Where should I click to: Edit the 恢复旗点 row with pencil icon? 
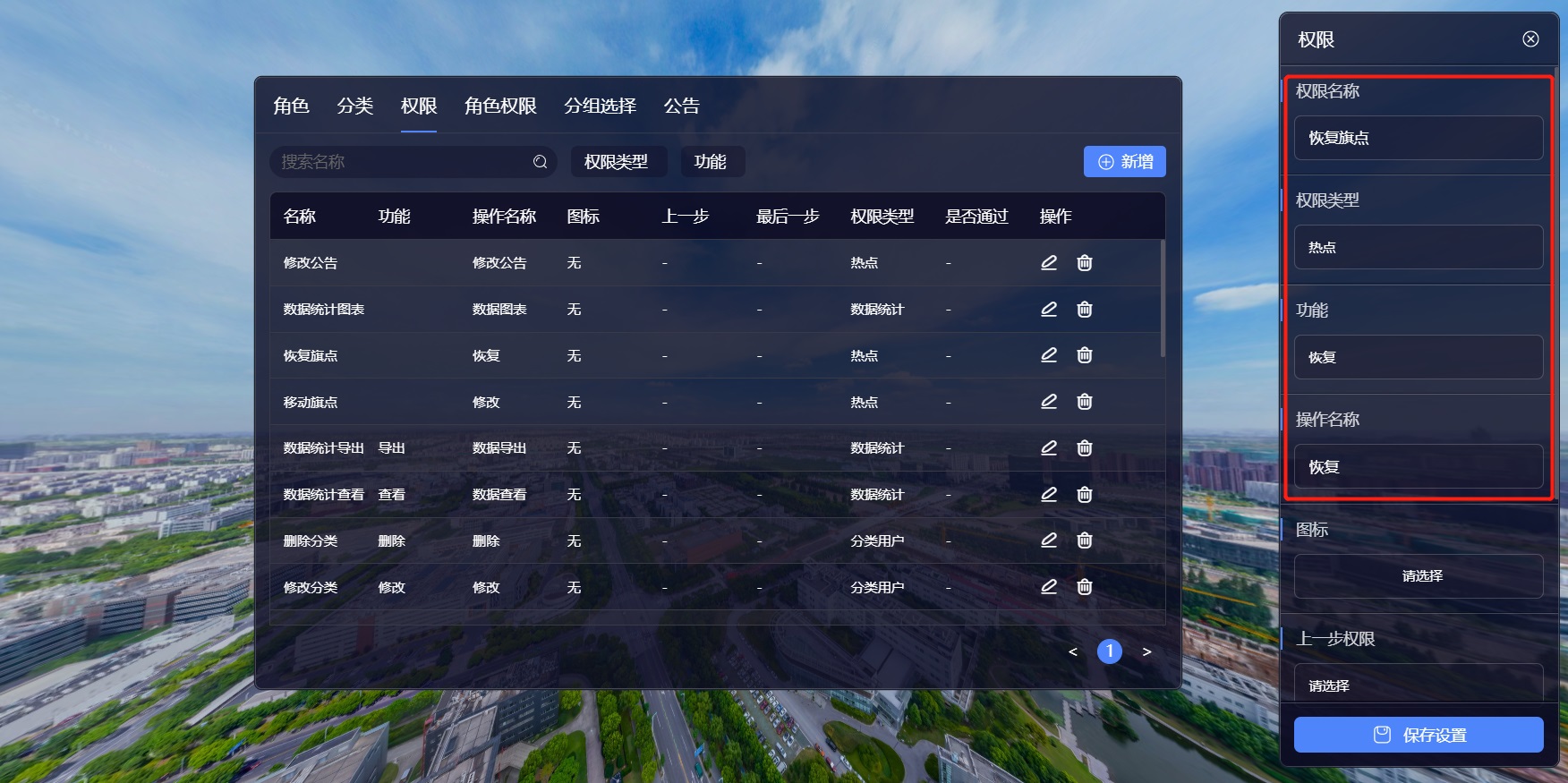tap(1049, 355)
